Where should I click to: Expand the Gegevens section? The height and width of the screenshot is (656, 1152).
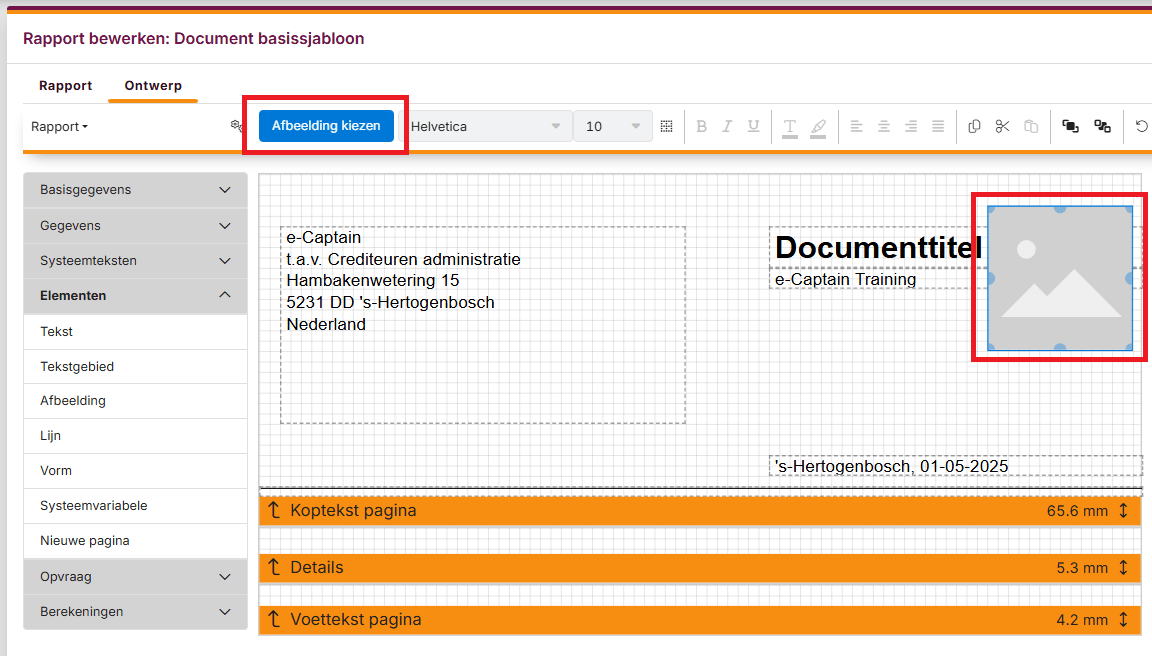(x=135, y=226)
